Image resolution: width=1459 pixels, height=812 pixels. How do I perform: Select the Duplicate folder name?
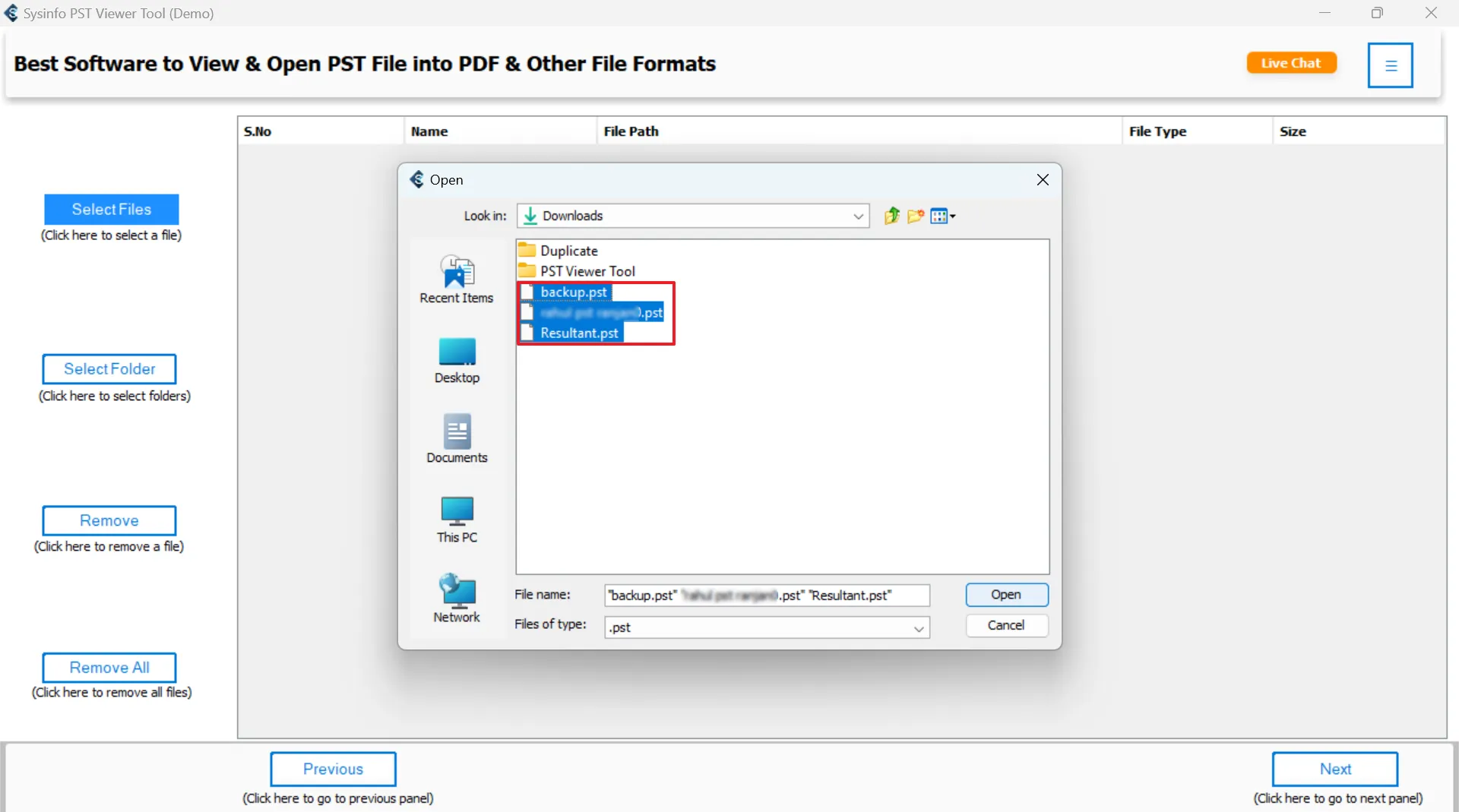(569, 251)
